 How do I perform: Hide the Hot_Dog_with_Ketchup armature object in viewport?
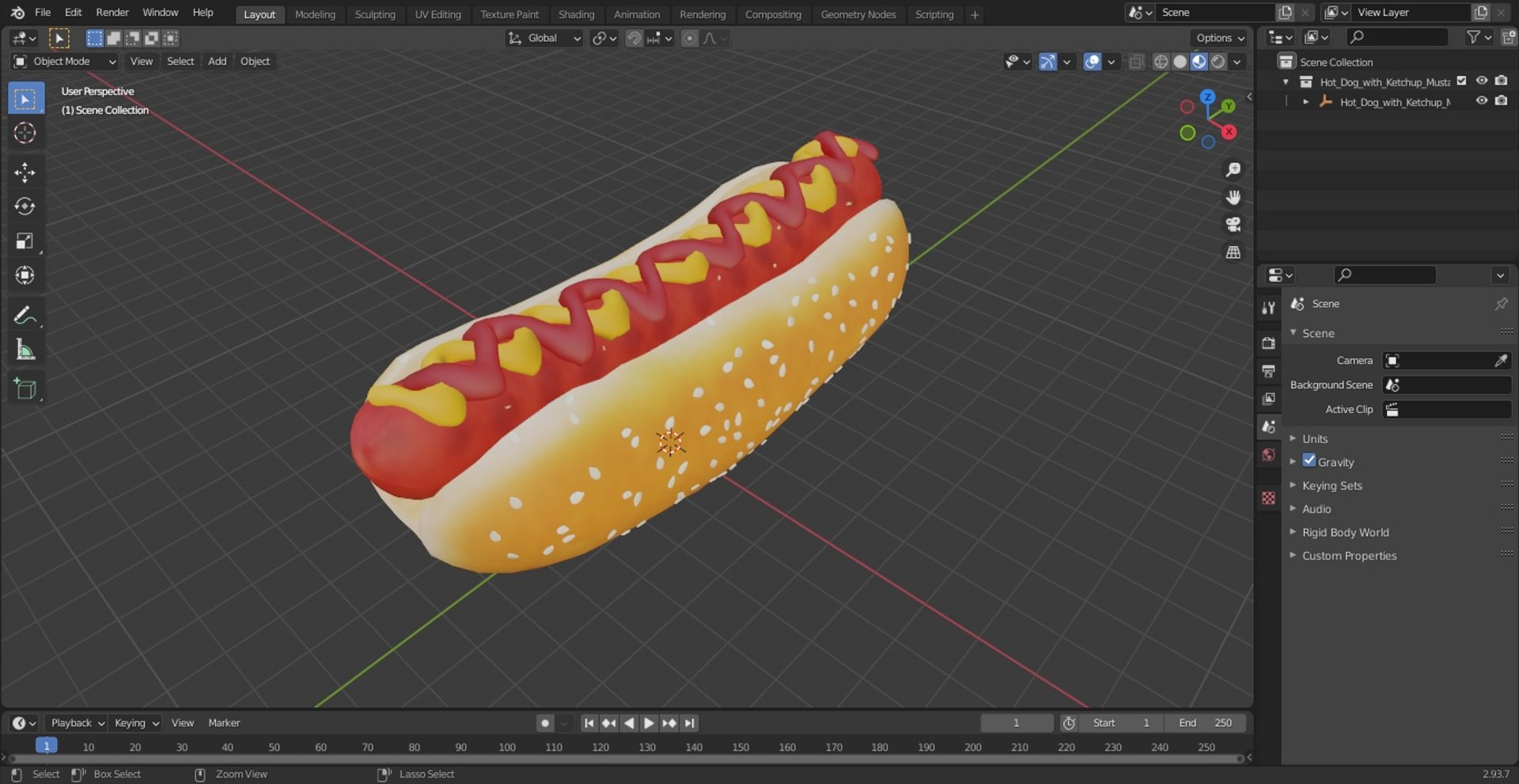tap(1482, 101)
